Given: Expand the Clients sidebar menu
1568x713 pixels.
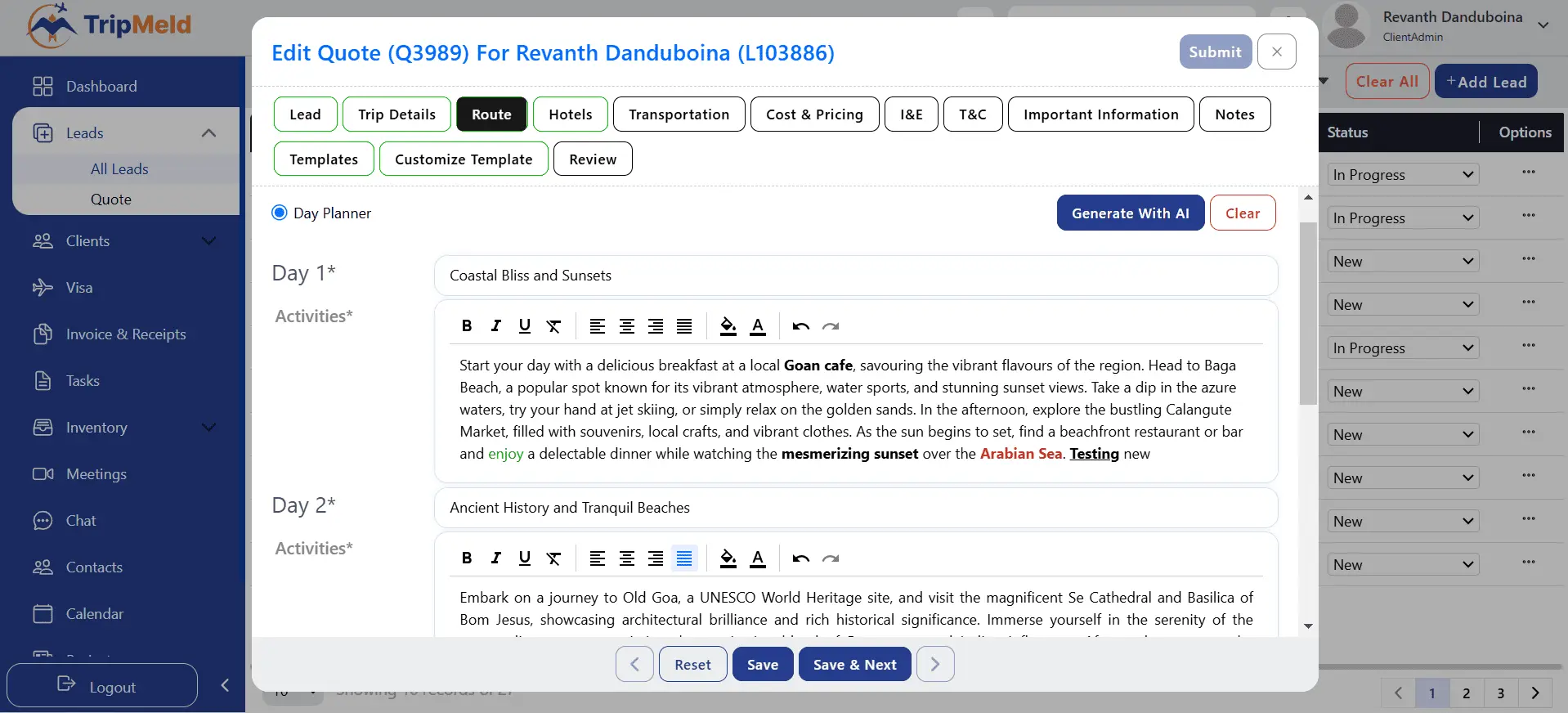Looking at the screenshot, I should coord(208,241).
